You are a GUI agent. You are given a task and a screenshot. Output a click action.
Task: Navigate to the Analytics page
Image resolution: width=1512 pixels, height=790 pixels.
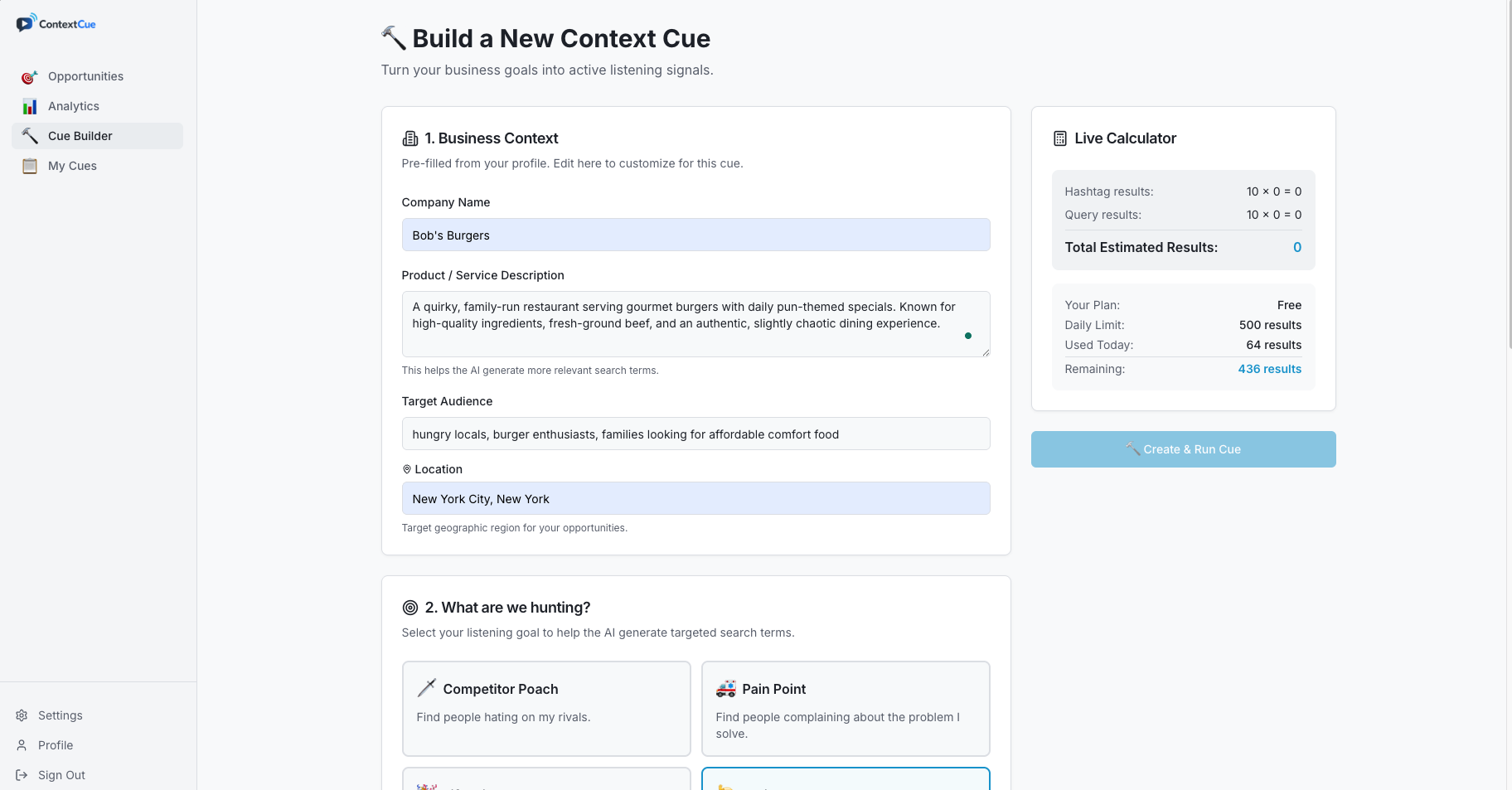pyautogui.click(x=74, y=106)
